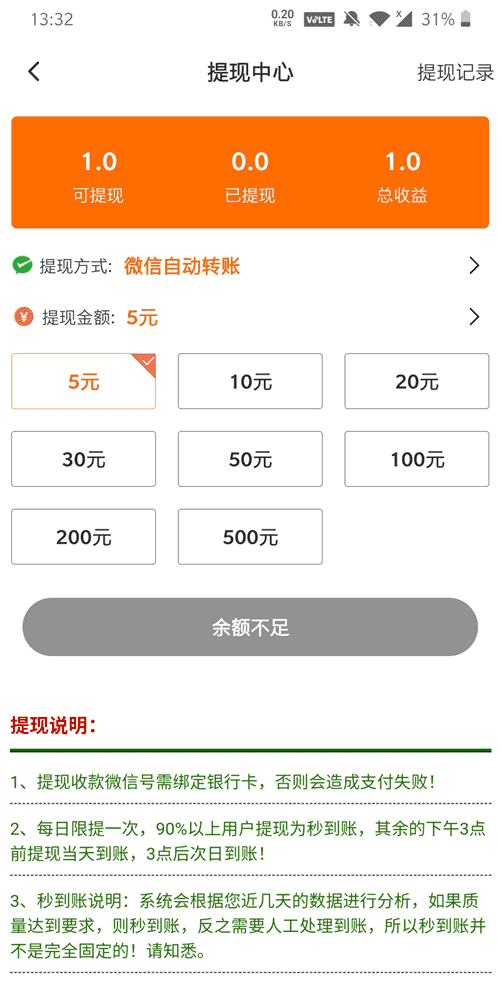Tap the muted notification bell icon
The image size is (500, 988).
[x=351, y=20]
